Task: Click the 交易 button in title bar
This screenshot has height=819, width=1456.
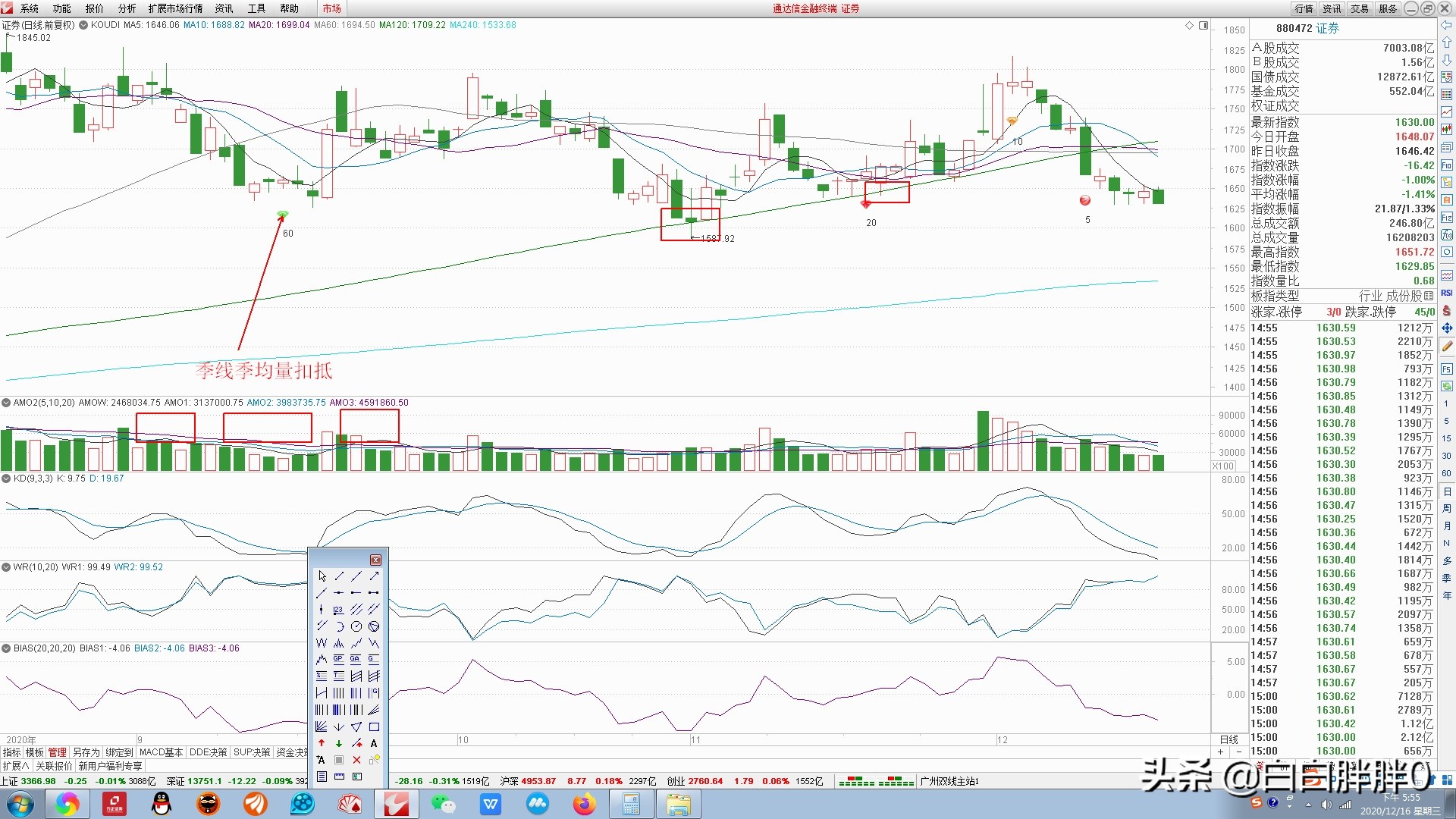Action: [1360, 8]
